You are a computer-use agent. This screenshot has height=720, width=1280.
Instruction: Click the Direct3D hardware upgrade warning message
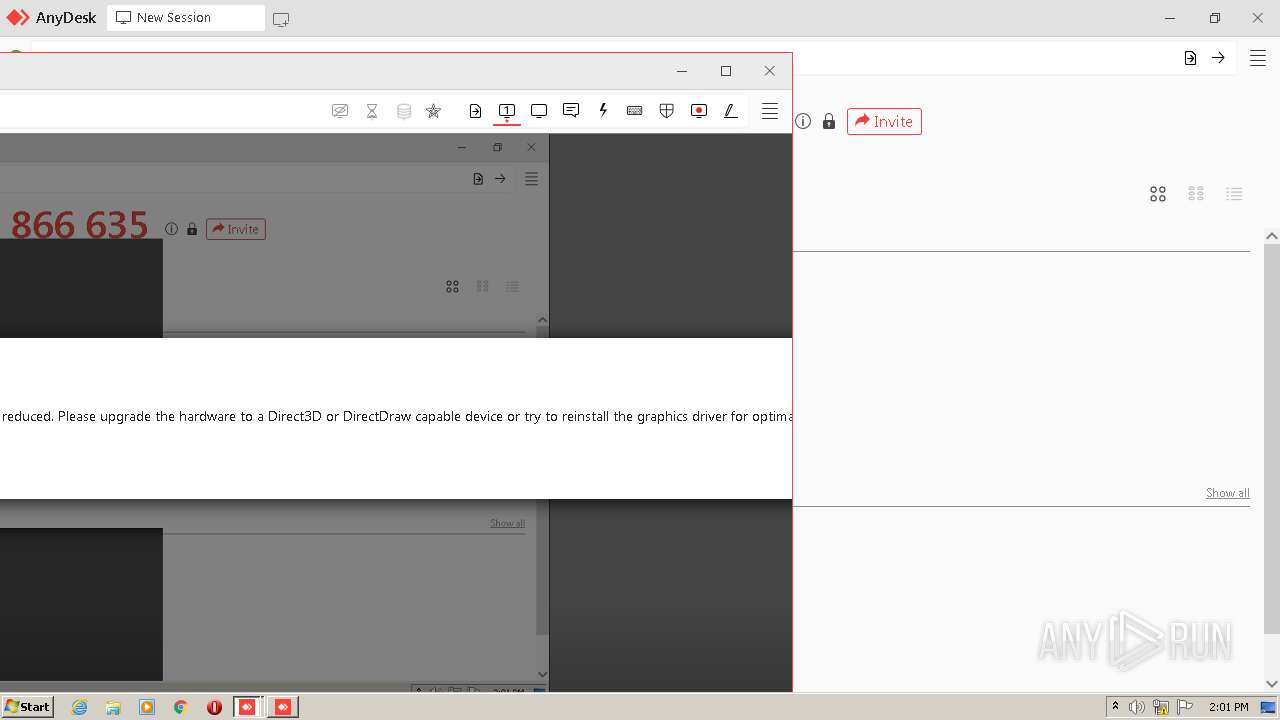[x=396, y=416]
